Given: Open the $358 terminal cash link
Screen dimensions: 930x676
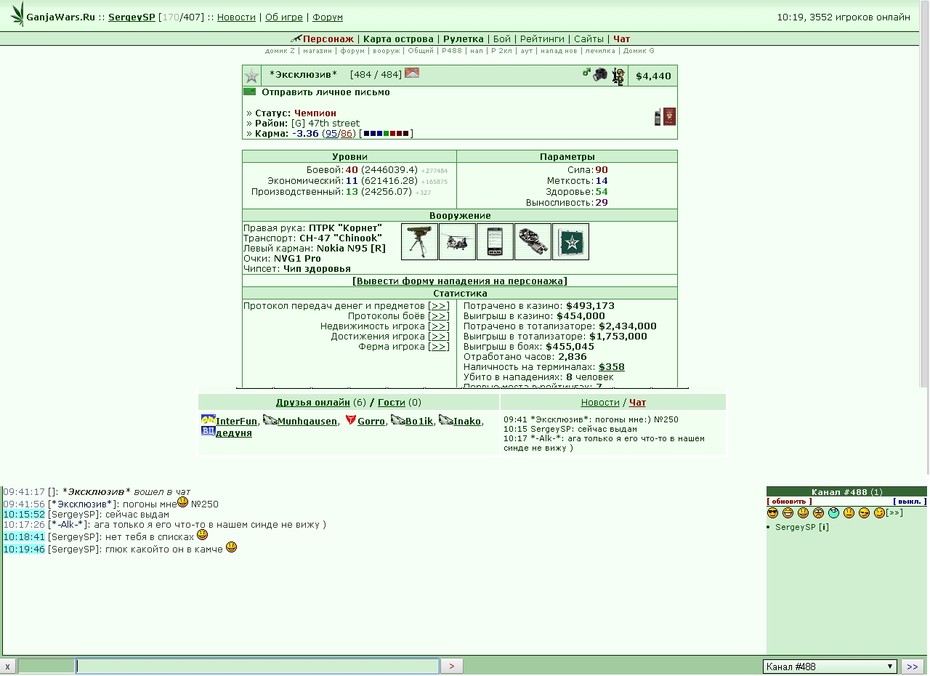Looking at the screenshot, I should click(x=611, y=367).
